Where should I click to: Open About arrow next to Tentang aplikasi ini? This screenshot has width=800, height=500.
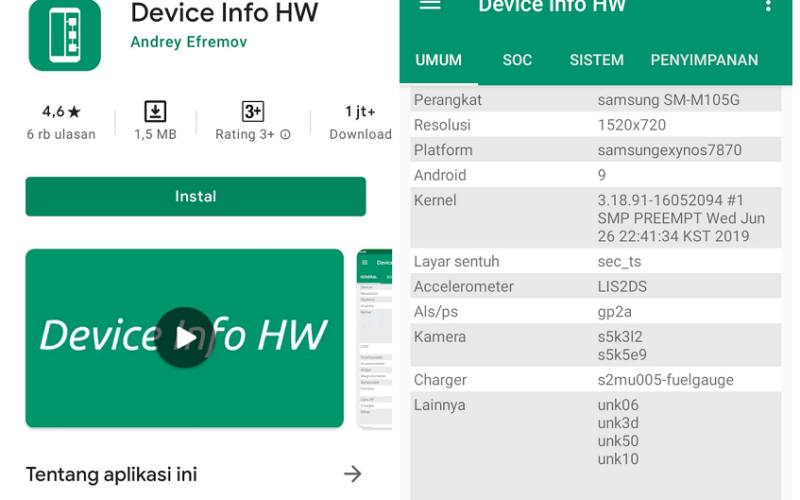click(x=353, y=474)
